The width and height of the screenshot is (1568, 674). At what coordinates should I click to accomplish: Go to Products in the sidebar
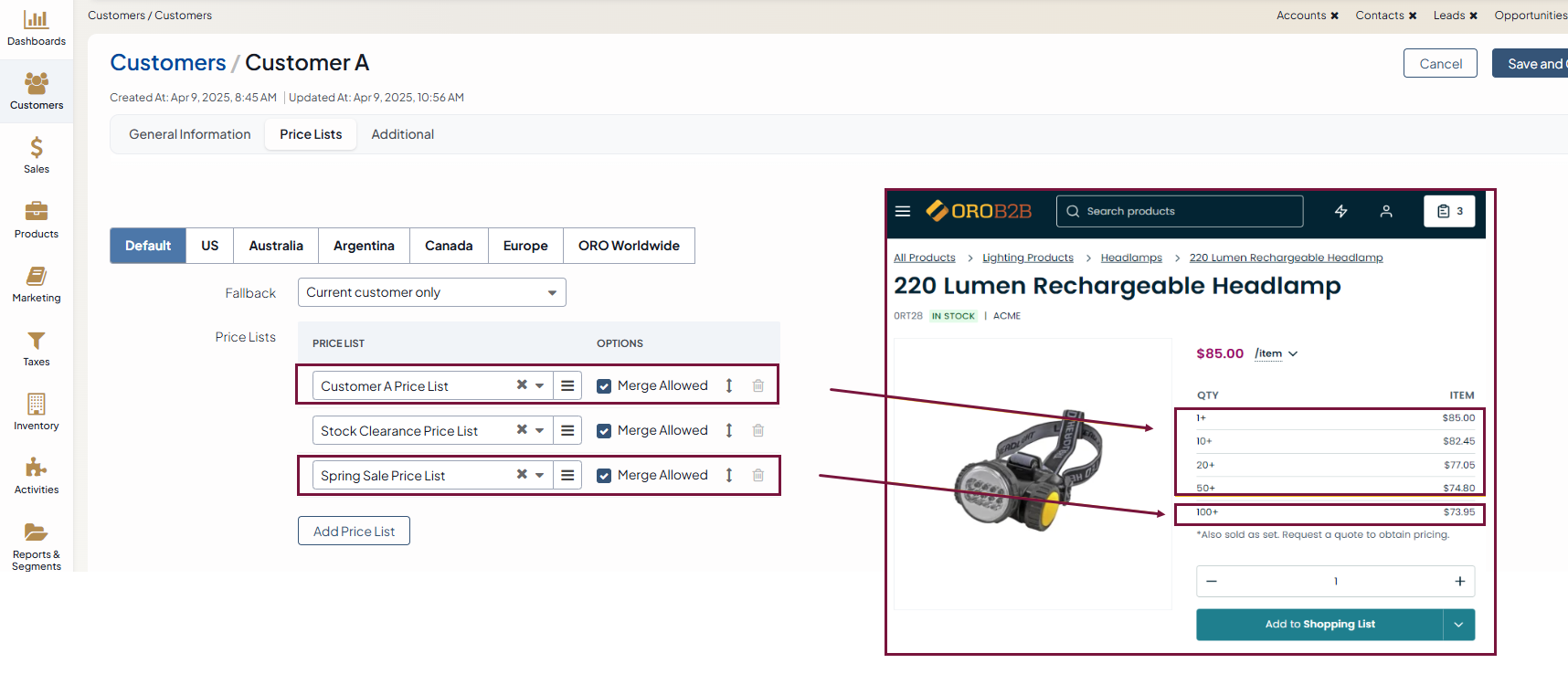37,220
